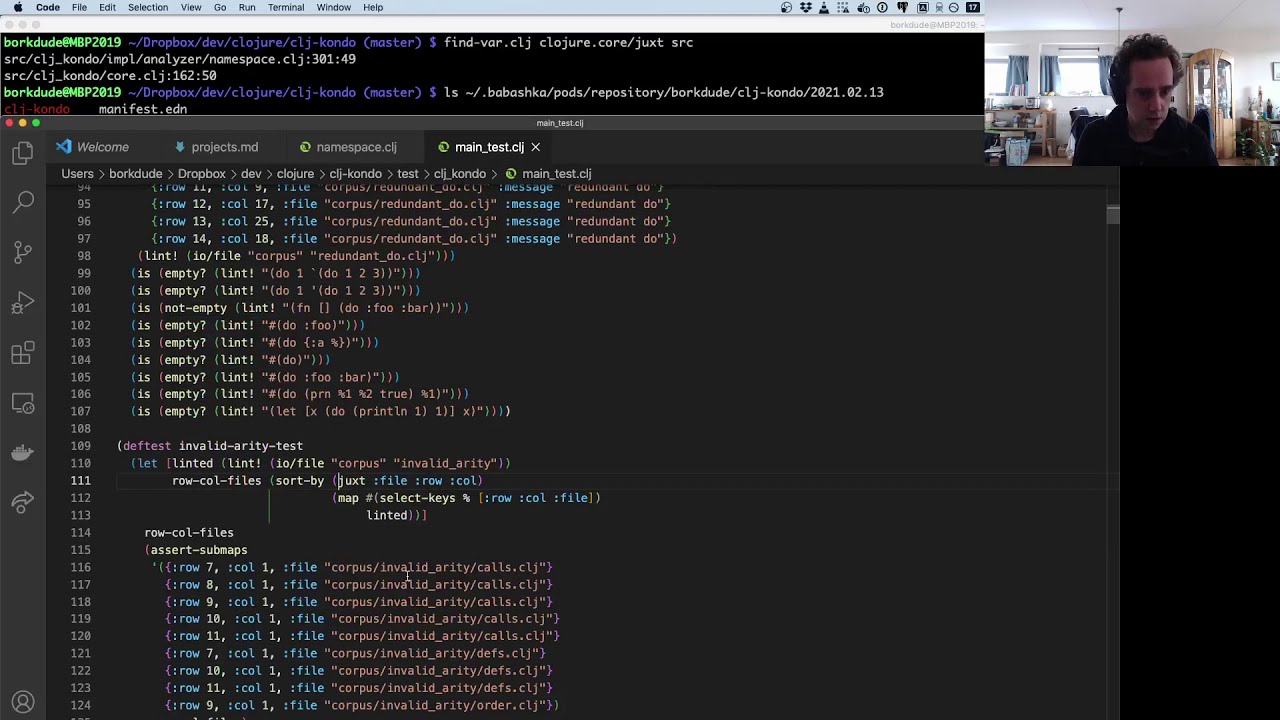Click the string "invalid_arity" on line 110
The width and height of the screenshot is (1280, 720).
point(445,464)
